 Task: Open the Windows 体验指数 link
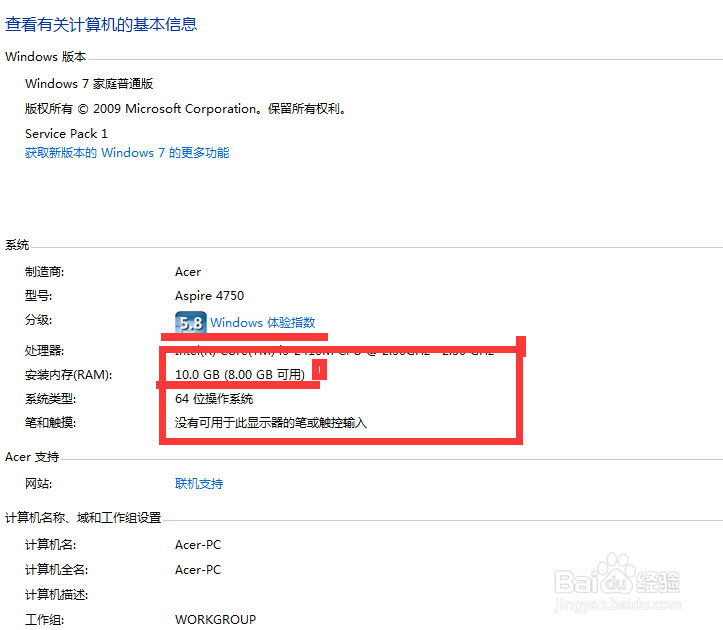(x=263, y=322)
